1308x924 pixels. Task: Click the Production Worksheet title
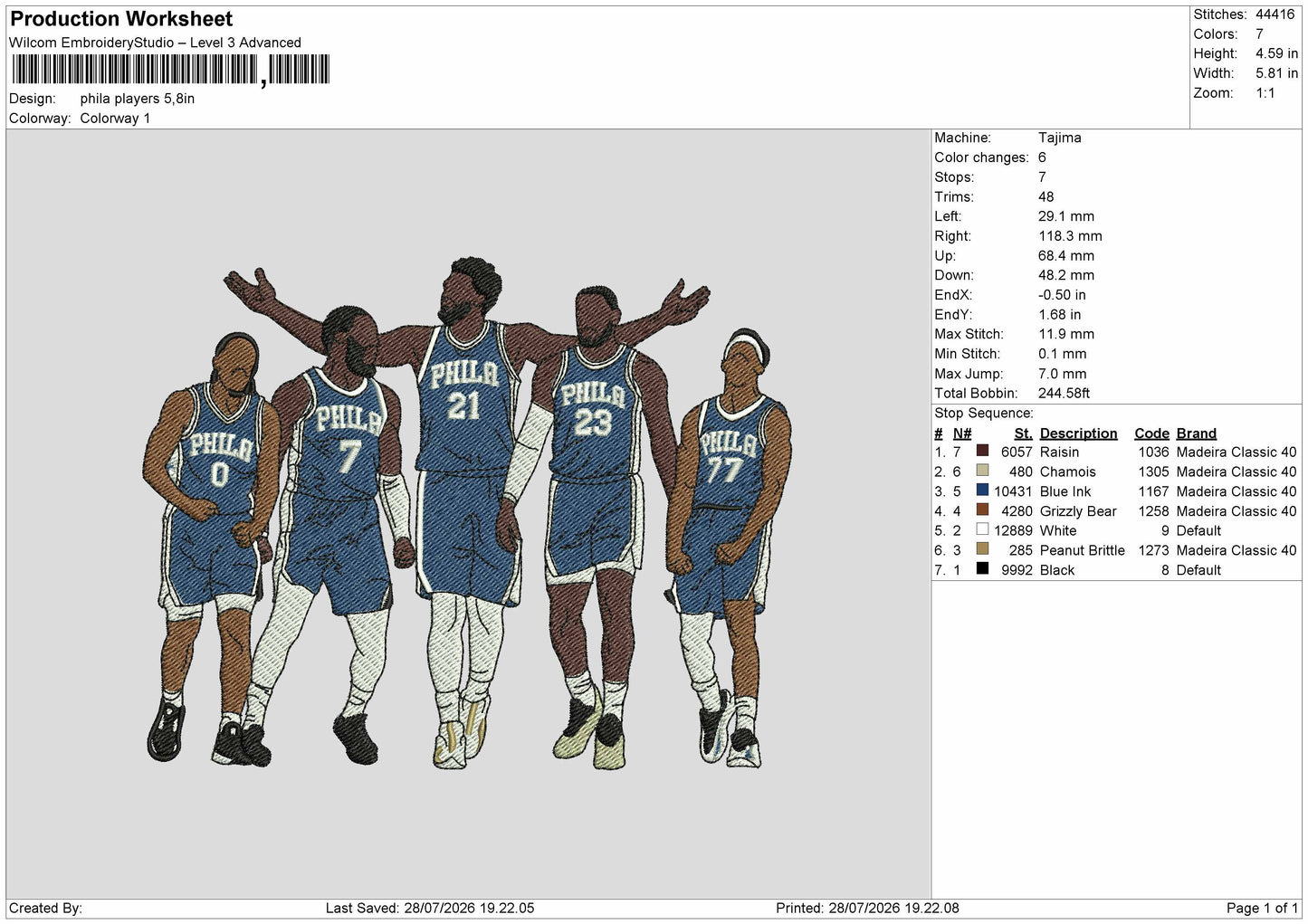click(x=121, y=18)
